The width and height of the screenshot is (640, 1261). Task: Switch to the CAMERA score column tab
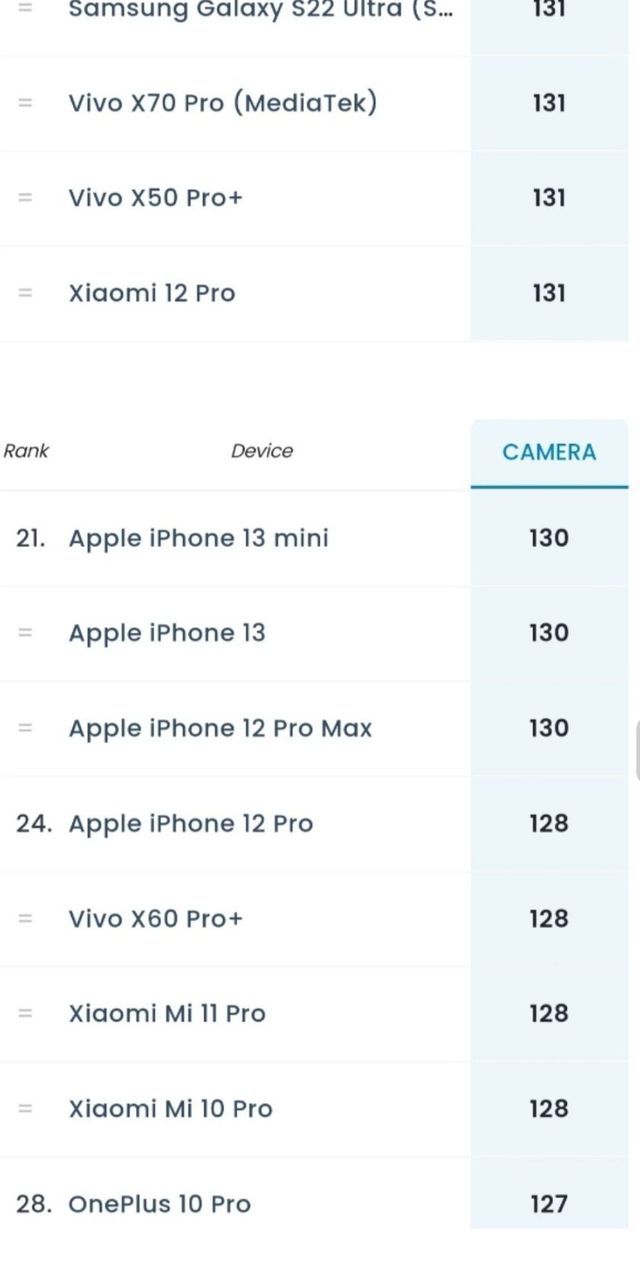tap(549, 452)
